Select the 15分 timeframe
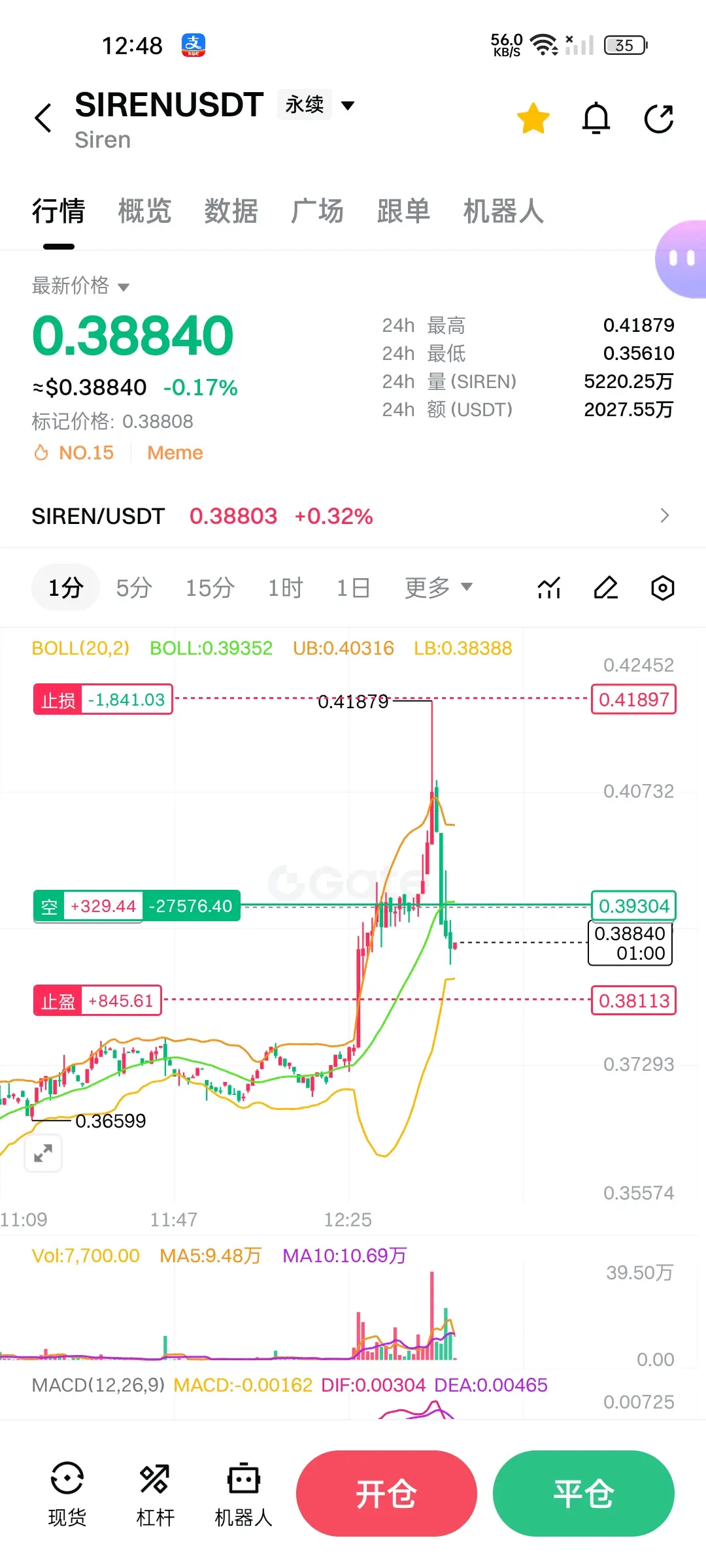This screenshot has width=706, height=1568. tap(210, 587)
